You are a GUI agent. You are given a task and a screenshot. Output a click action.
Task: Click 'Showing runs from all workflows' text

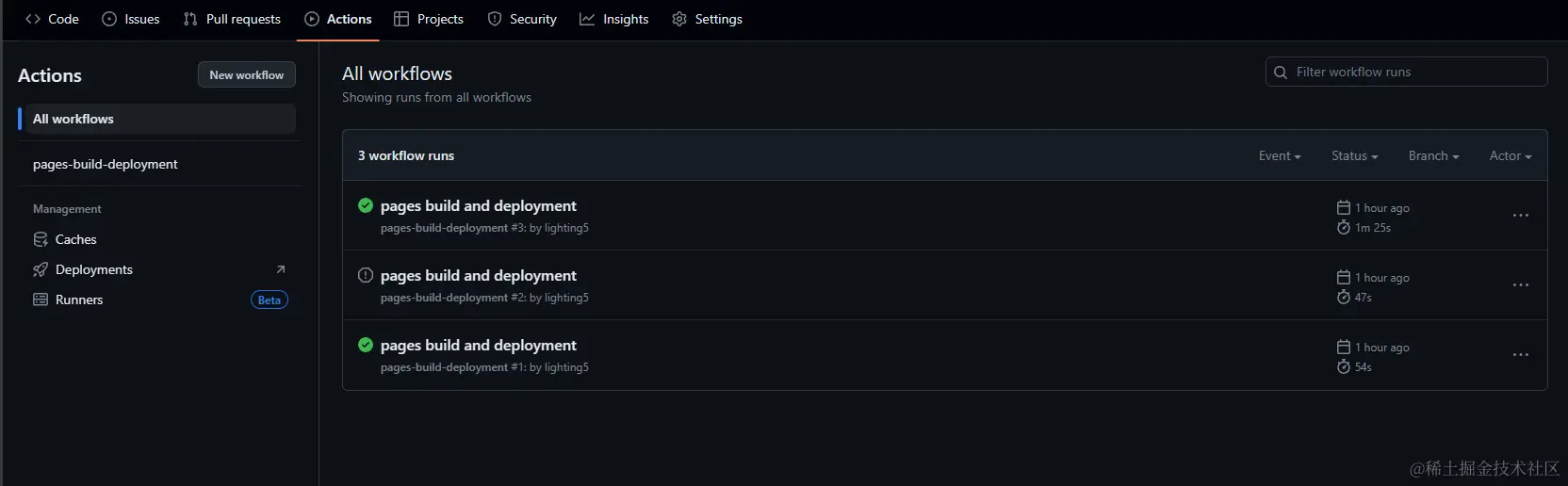tap(436, 97)
